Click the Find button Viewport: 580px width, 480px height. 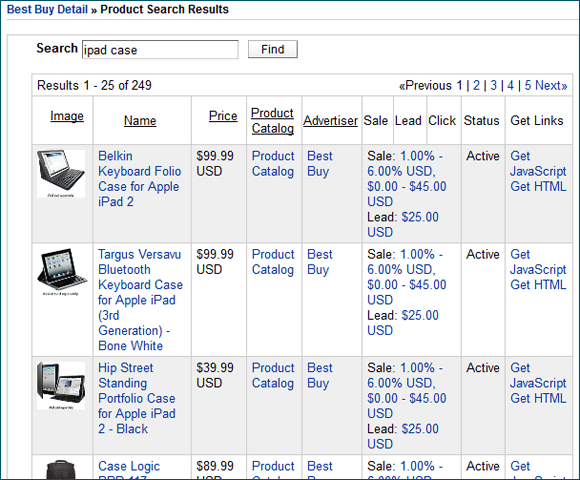pyautogui.click(x=273, y=49)
